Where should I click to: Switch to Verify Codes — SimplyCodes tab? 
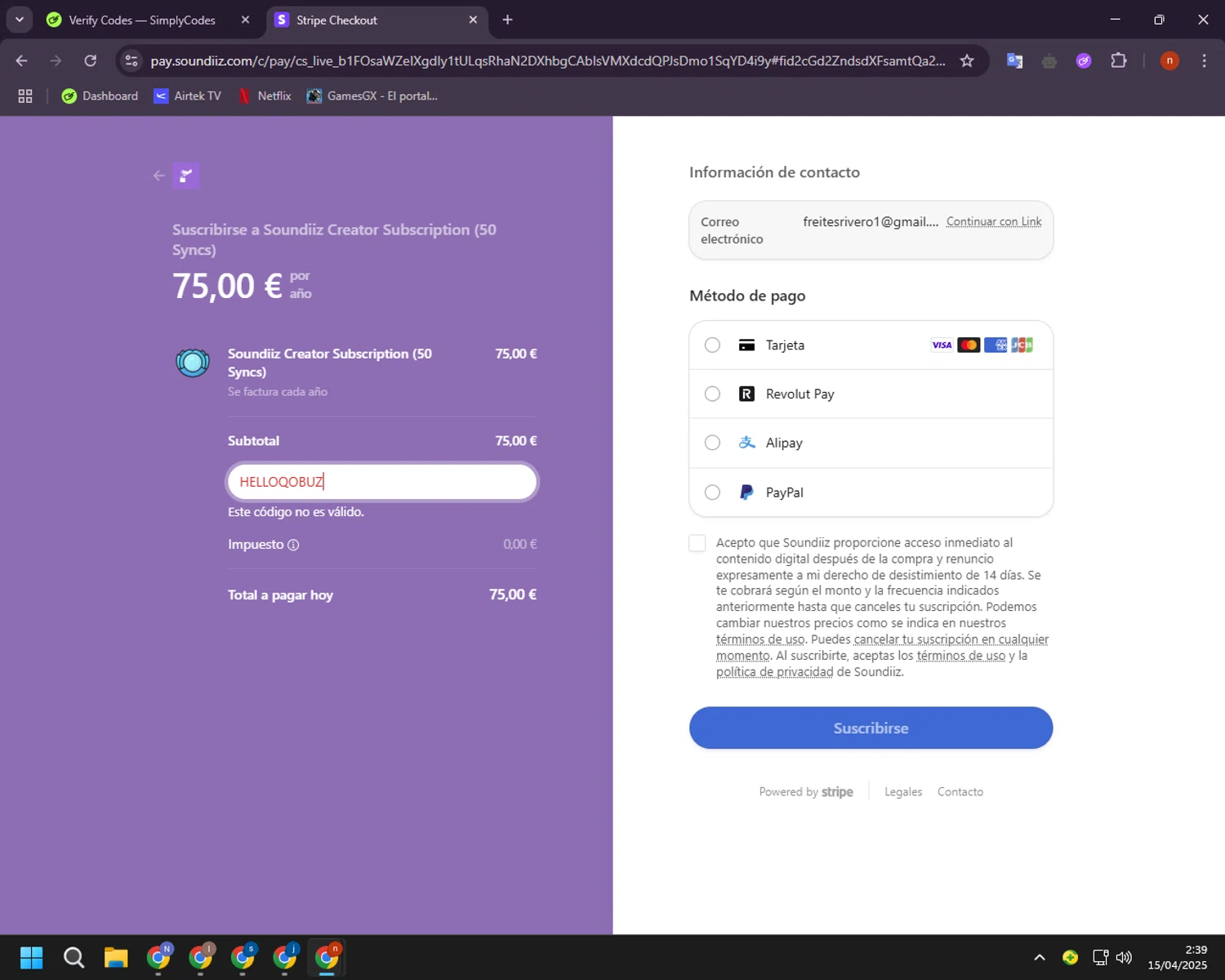click(x=140, y=20)
